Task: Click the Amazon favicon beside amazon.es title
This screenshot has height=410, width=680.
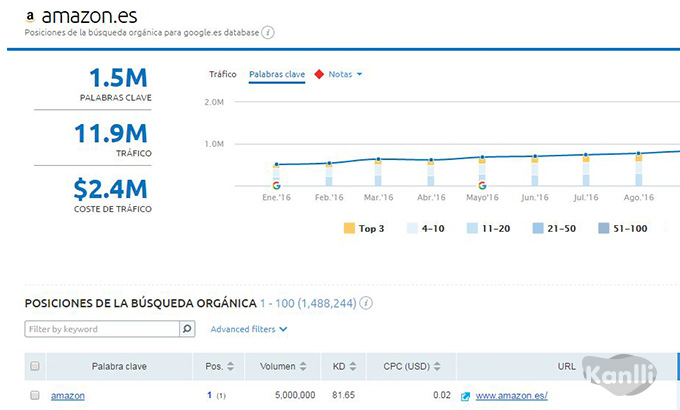Action: 30,17
